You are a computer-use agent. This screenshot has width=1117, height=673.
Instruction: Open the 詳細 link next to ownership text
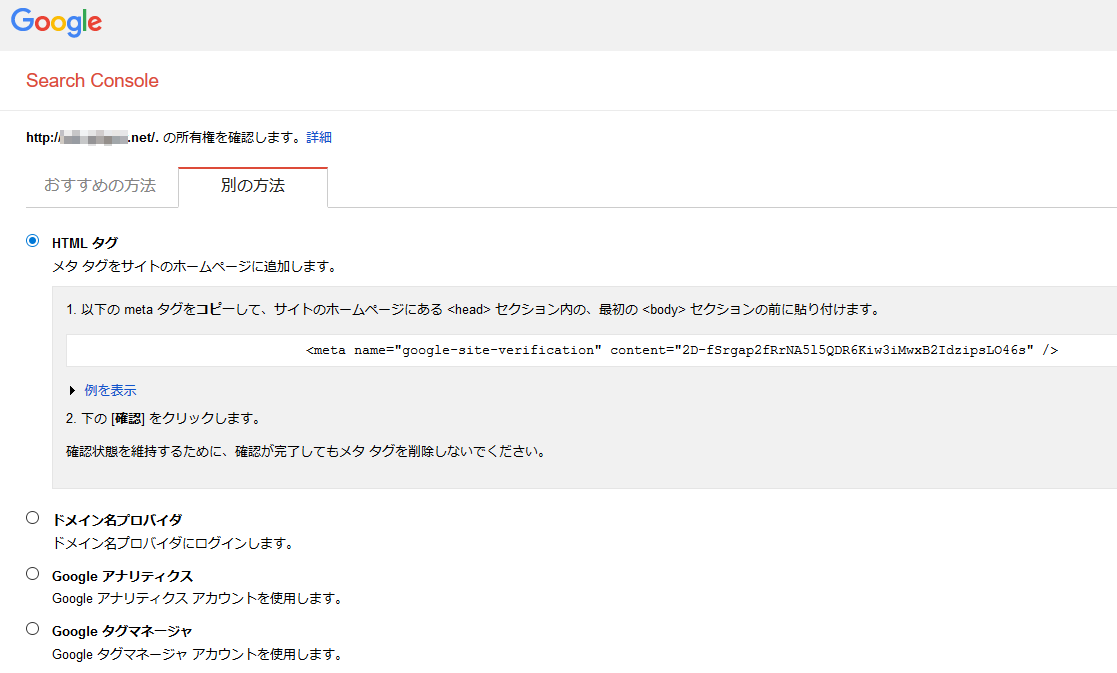tap(319, 137)
